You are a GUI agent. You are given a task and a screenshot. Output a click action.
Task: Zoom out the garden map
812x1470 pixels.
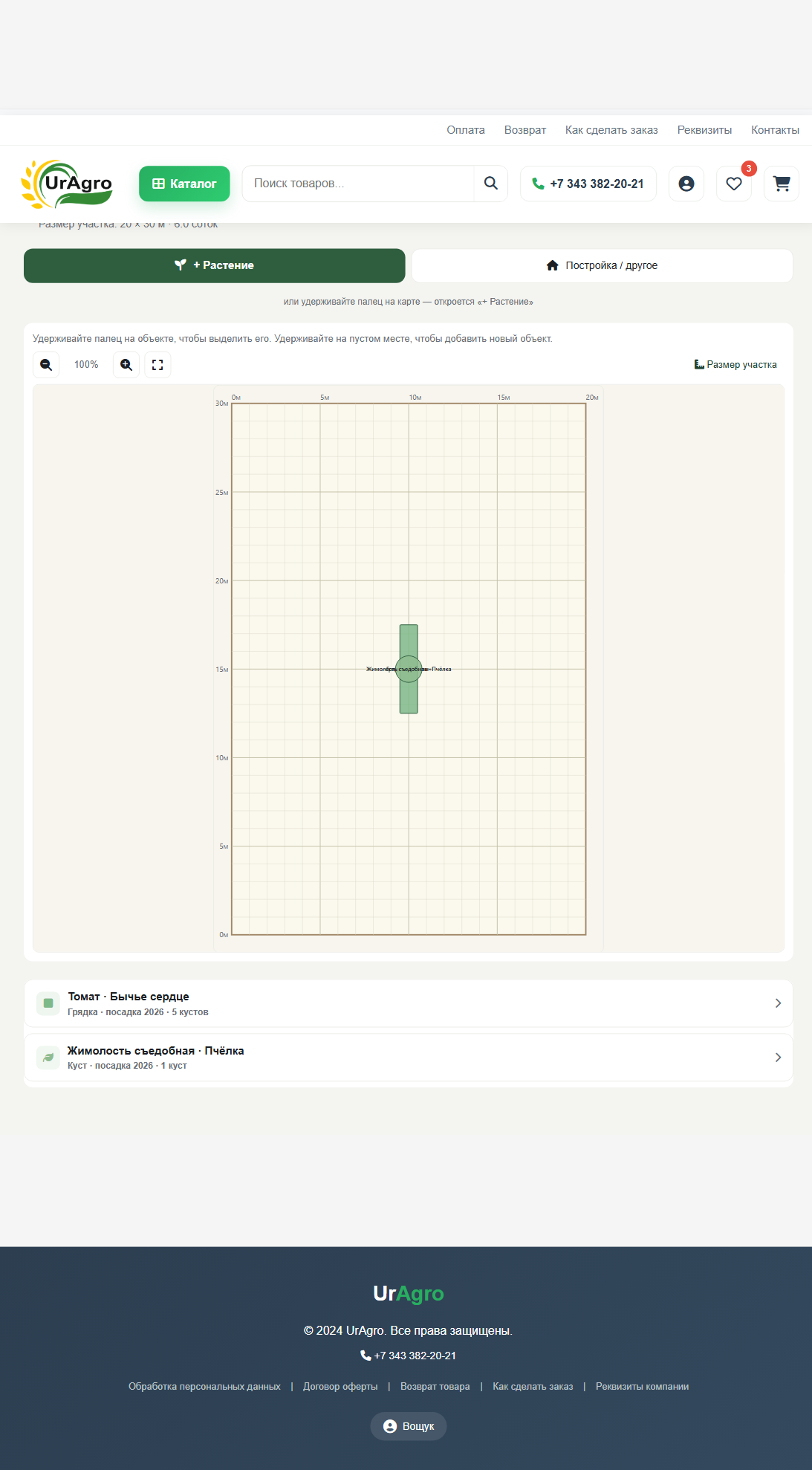point(46,365)
